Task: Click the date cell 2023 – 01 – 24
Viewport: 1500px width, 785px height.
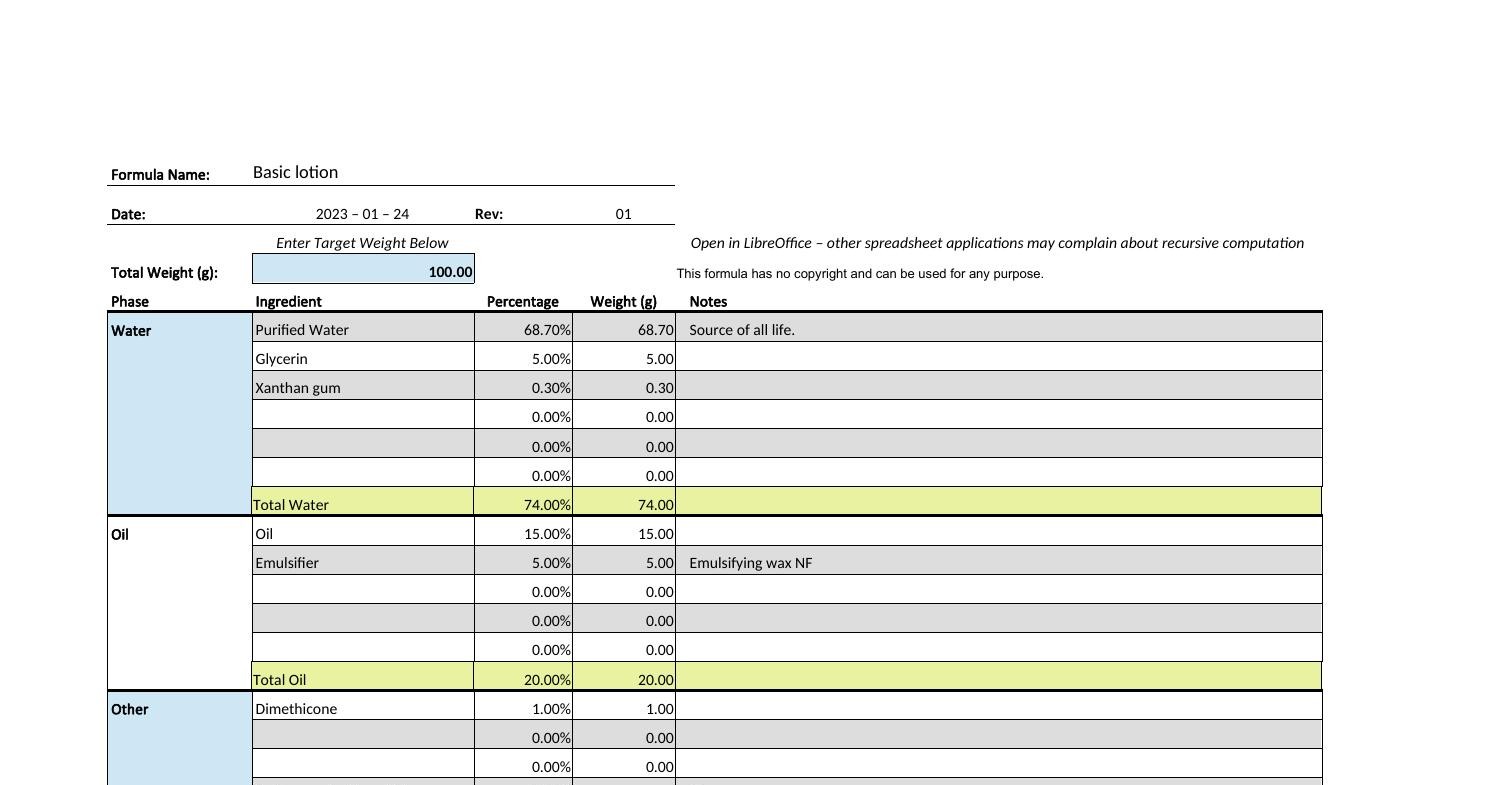Action: [x=362, y=214]
